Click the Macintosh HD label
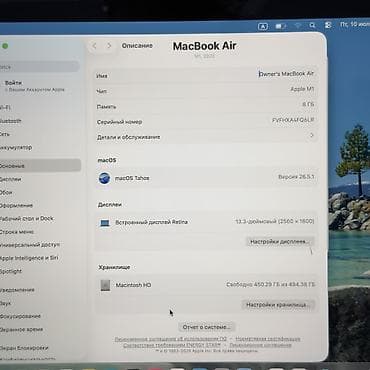 [x=133, y=285]
